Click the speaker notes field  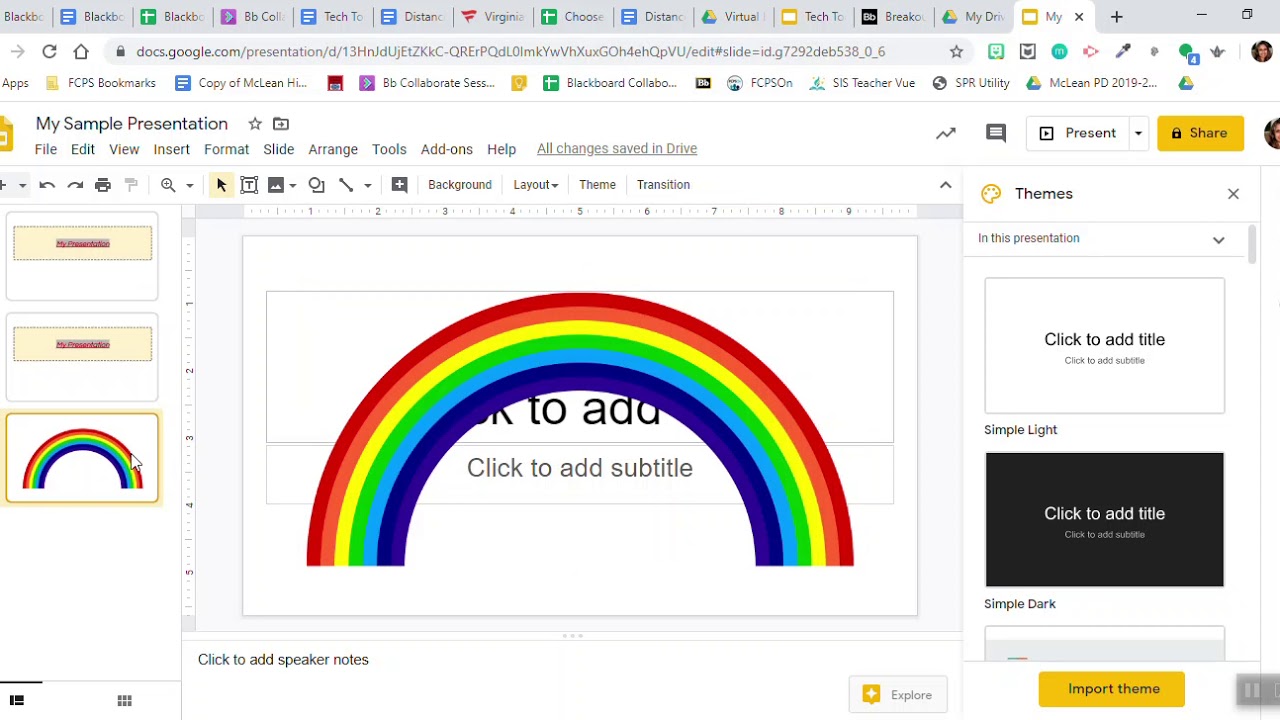(572, 660)
